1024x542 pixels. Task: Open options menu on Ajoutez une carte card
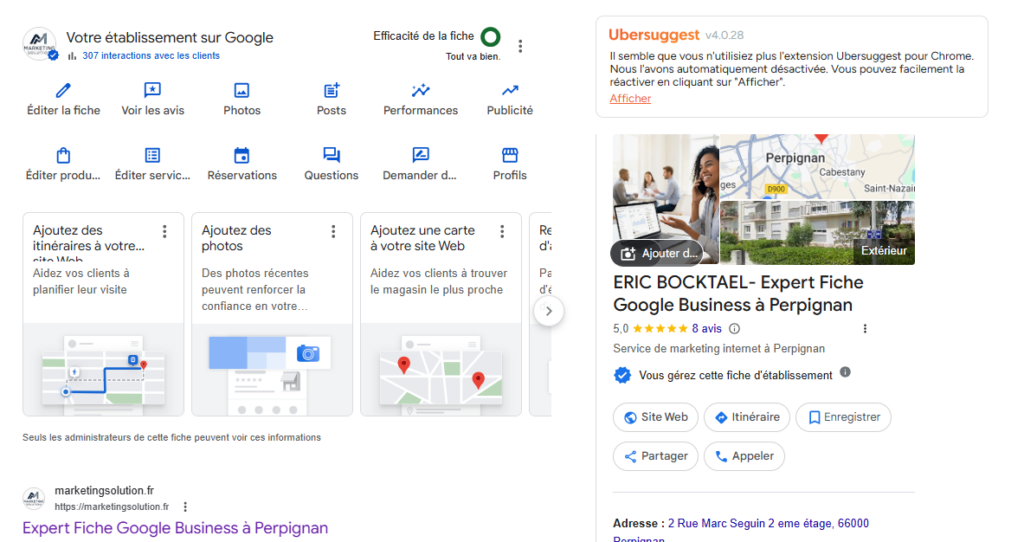pyautogui.click(x=502, y=231)
